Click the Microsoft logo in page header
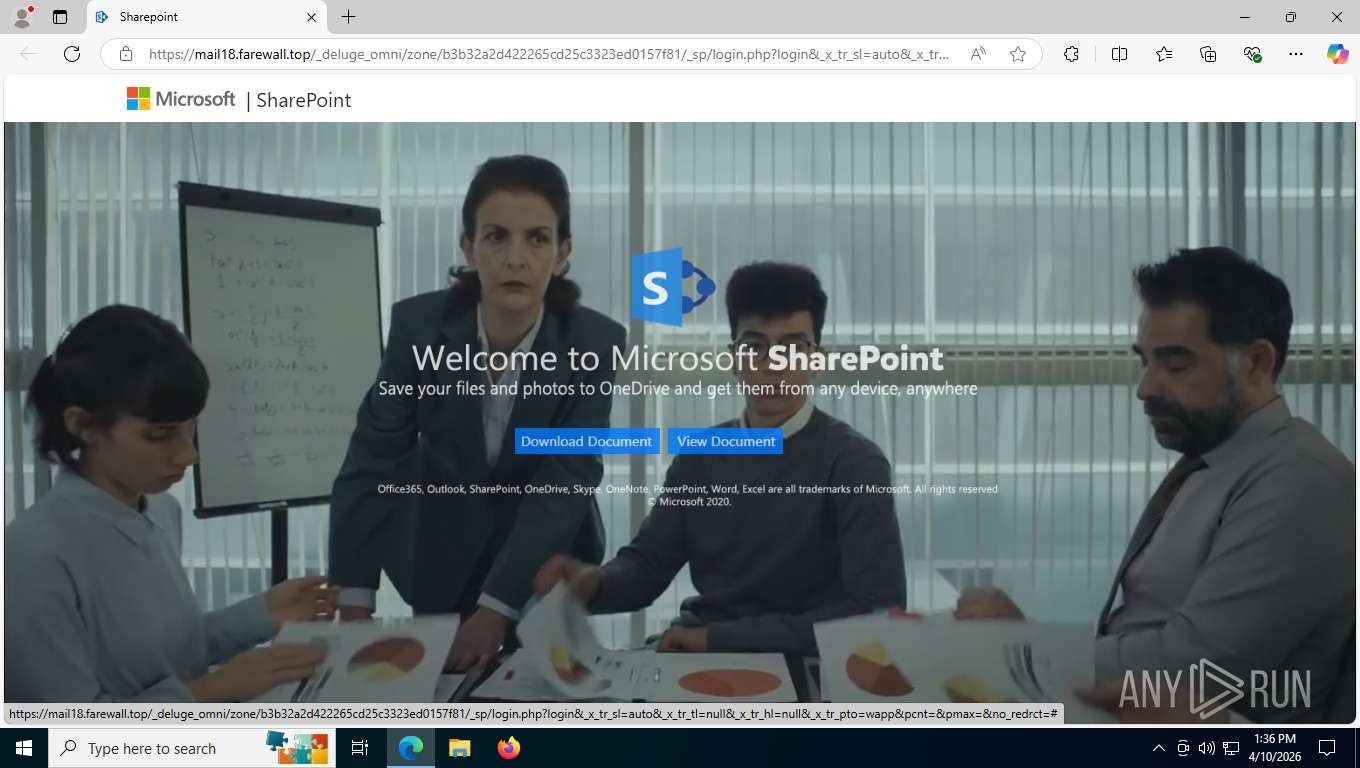Screen dimensions: 1360x768 point(181,99)
